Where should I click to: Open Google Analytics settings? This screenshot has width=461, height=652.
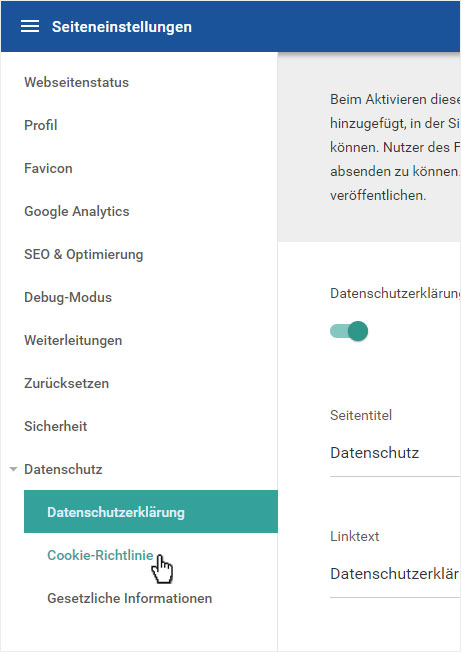(x=77, y=211)
